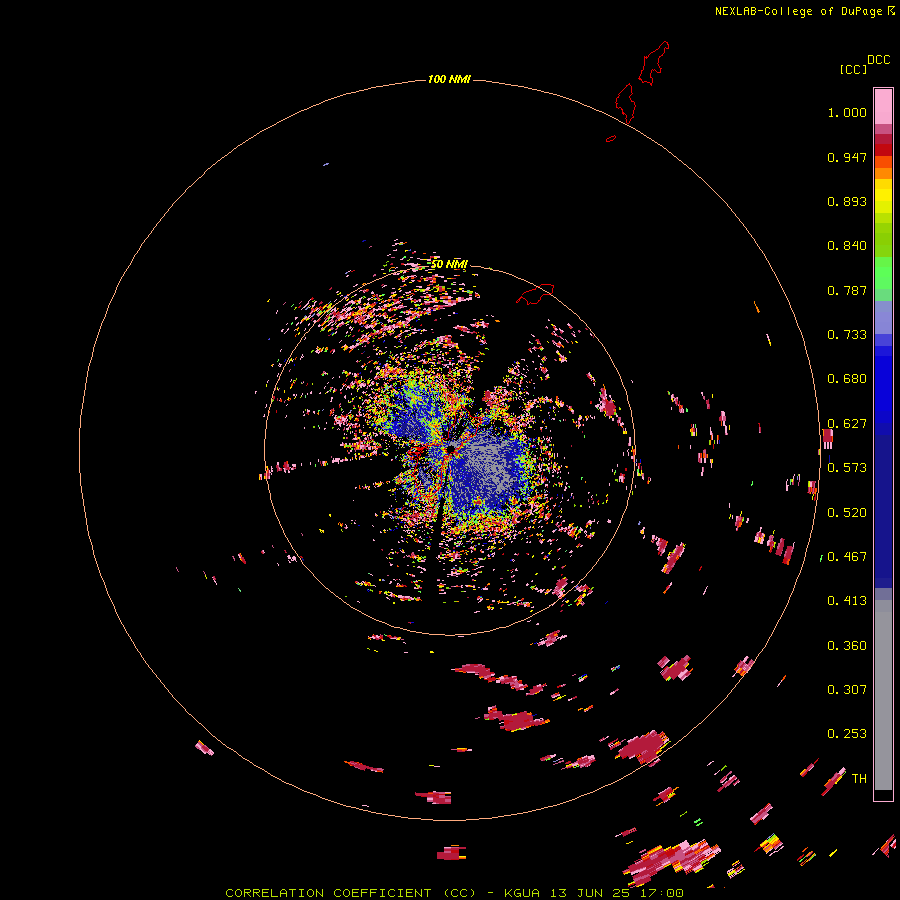Click the 50 NMI range ring label
Viewport: 900px width, 900px height.
click(x=449, y=264)
